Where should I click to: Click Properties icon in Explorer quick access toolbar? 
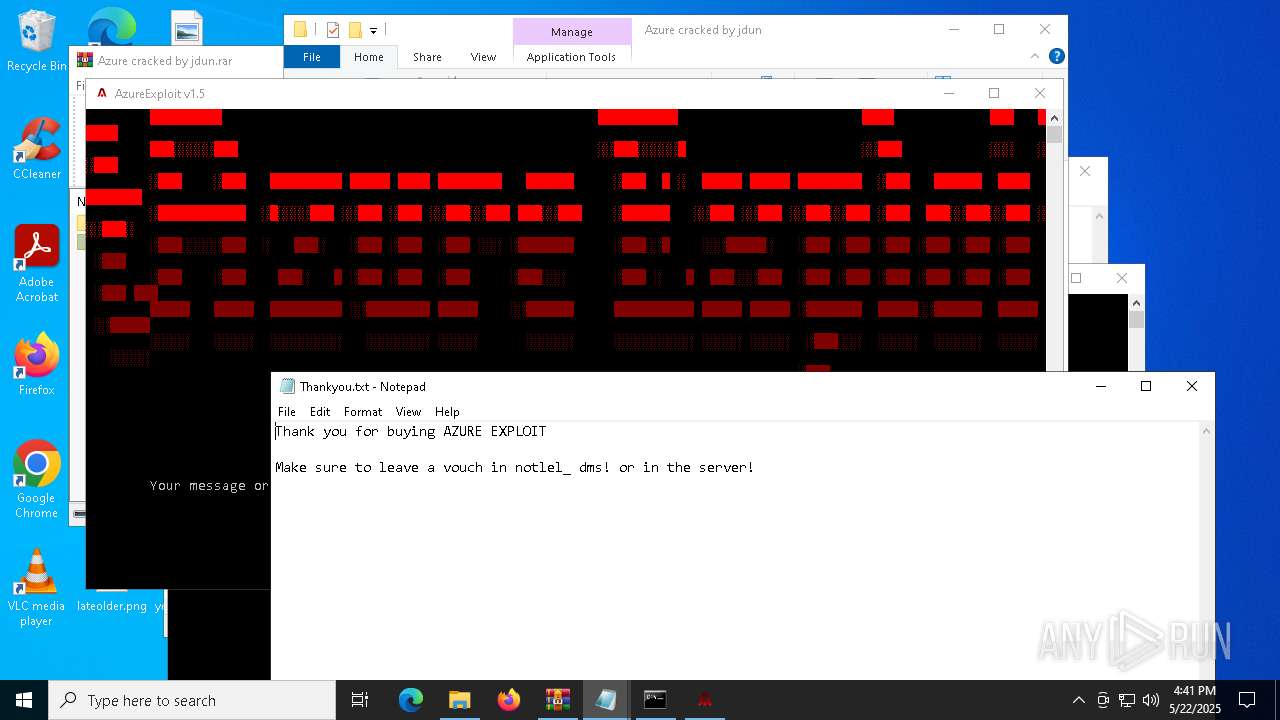click(x=333, y=30)
